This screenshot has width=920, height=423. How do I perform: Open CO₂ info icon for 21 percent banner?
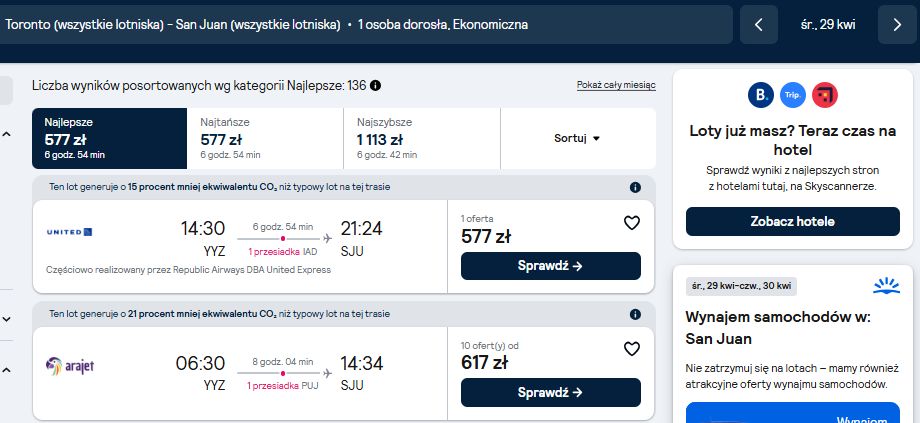coord(635,314)
